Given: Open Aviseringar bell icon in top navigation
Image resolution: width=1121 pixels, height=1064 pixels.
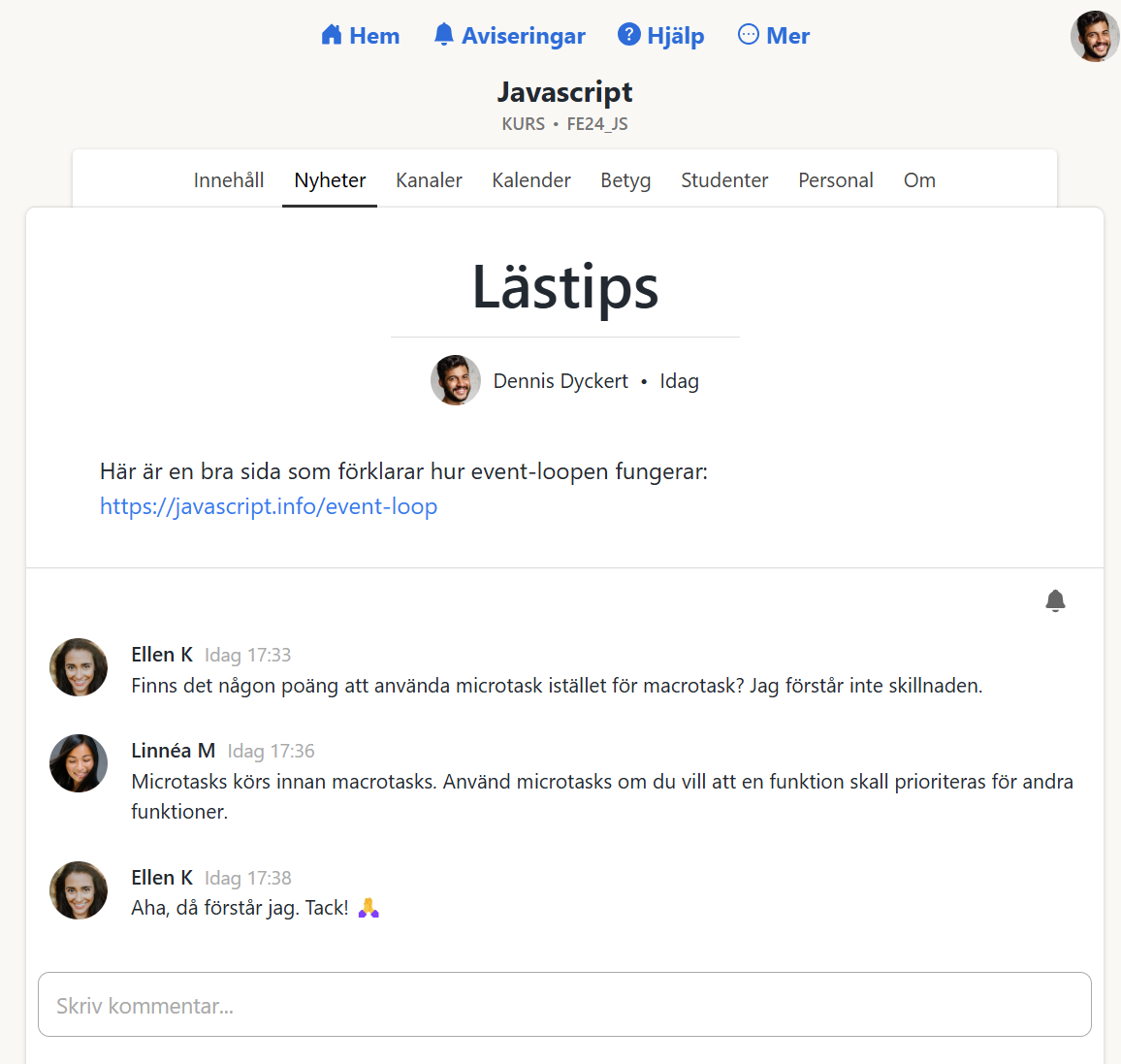Looking at the screenshot, I should tap(444, 35).
